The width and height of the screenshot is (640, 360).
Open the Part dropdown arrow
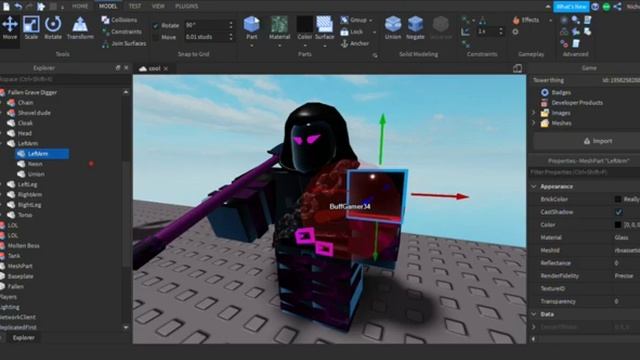point(251,45)
